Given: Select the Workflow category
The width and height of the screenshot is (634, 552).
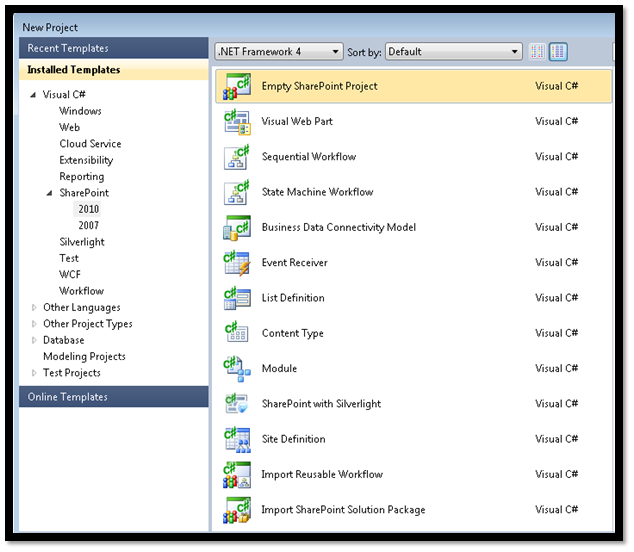Looking at the screenshot, I should tap(81, 291).
